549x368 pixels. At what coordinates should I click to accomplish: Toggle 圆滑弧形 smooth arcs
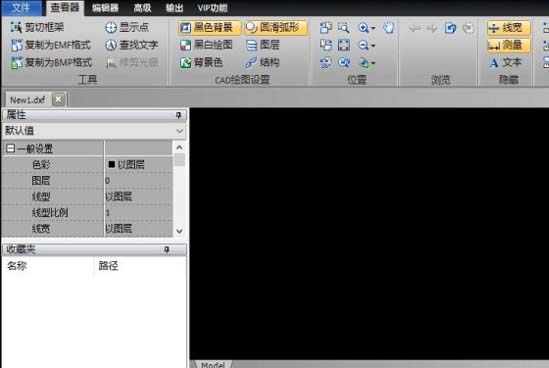276,27
